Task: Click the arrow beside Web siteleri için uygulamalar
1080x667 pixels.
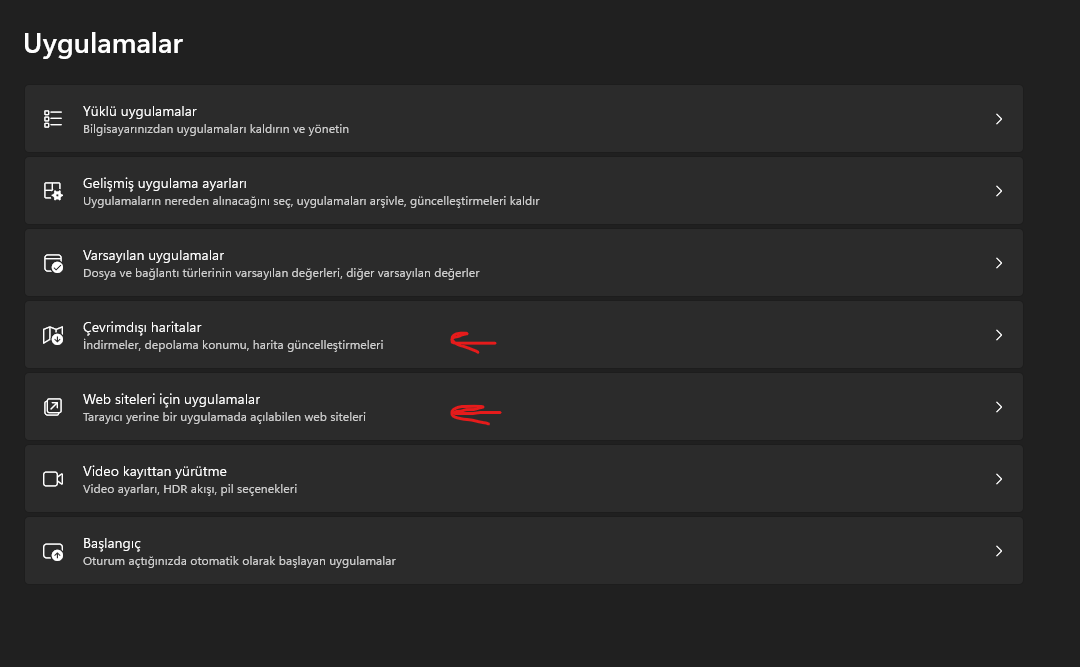Action: click(x=998, y=407)
